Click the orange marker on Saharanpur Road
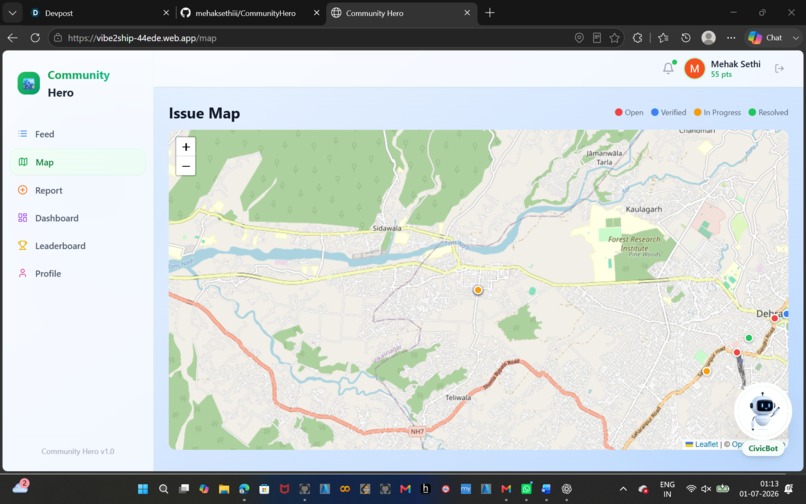806x504 pixels. [706, 371]
